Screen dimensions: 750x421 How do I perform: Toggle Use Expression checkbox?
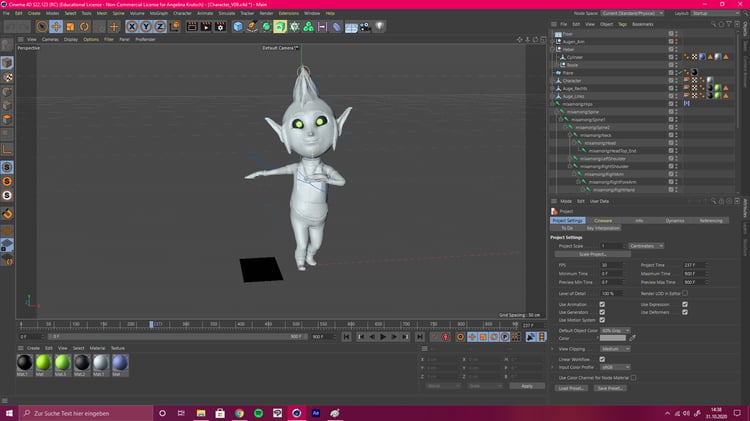click(685, 305)
